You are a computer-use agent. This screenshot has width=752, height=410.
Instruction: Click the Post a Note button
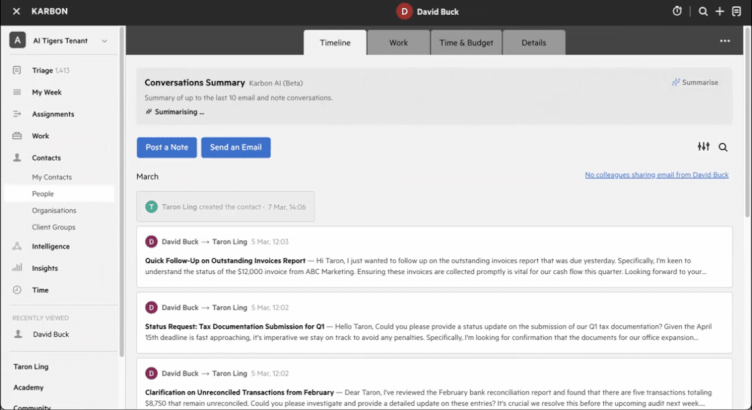[x=167, y=147]
